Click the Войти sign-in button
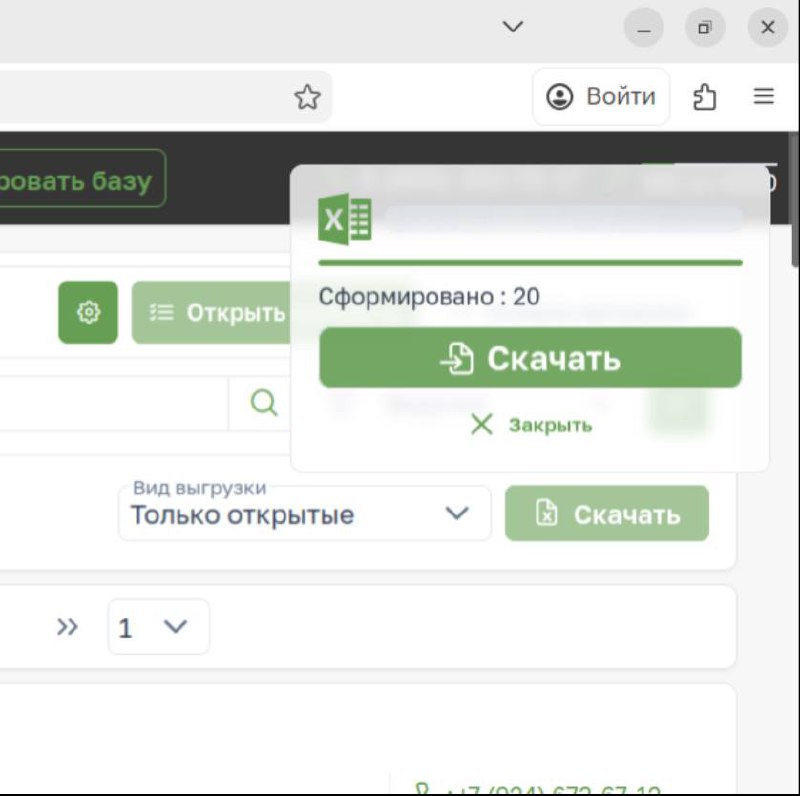Image resolution: width=800 pixels, height=796 pixels. click(601, 96)
